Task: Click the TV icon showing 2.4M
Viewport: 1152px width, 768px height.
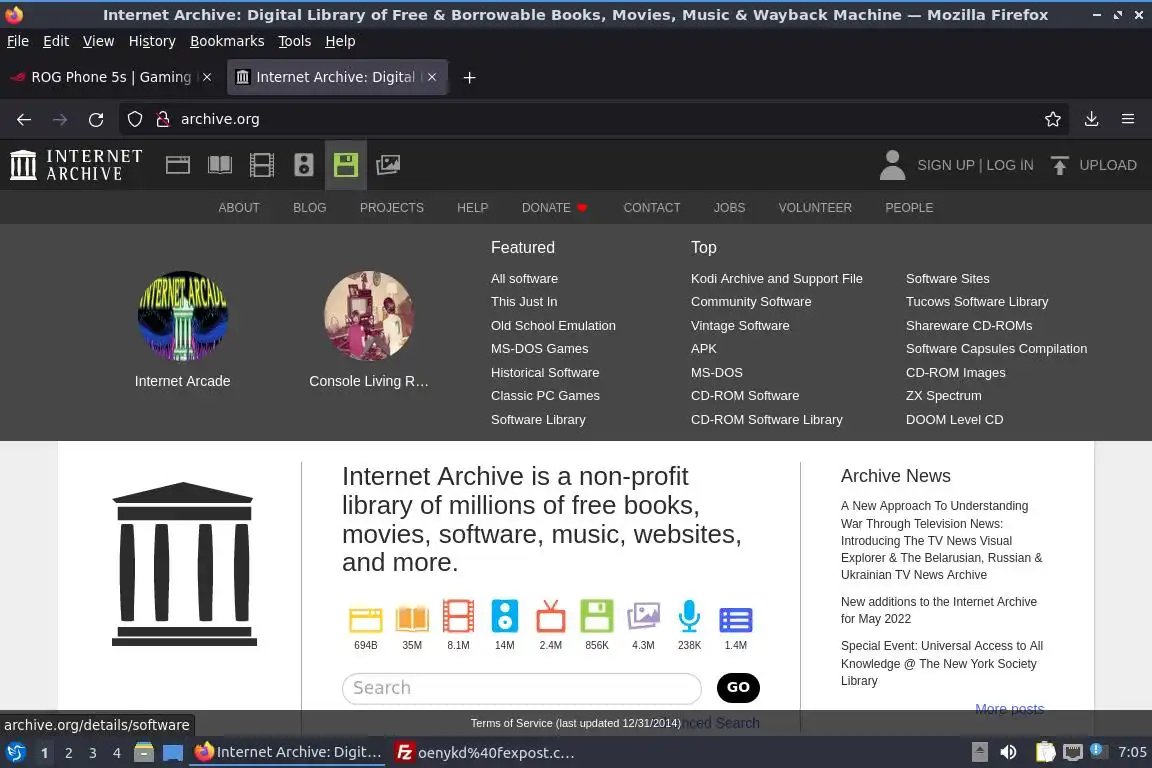Action: (x=550, y=616)
